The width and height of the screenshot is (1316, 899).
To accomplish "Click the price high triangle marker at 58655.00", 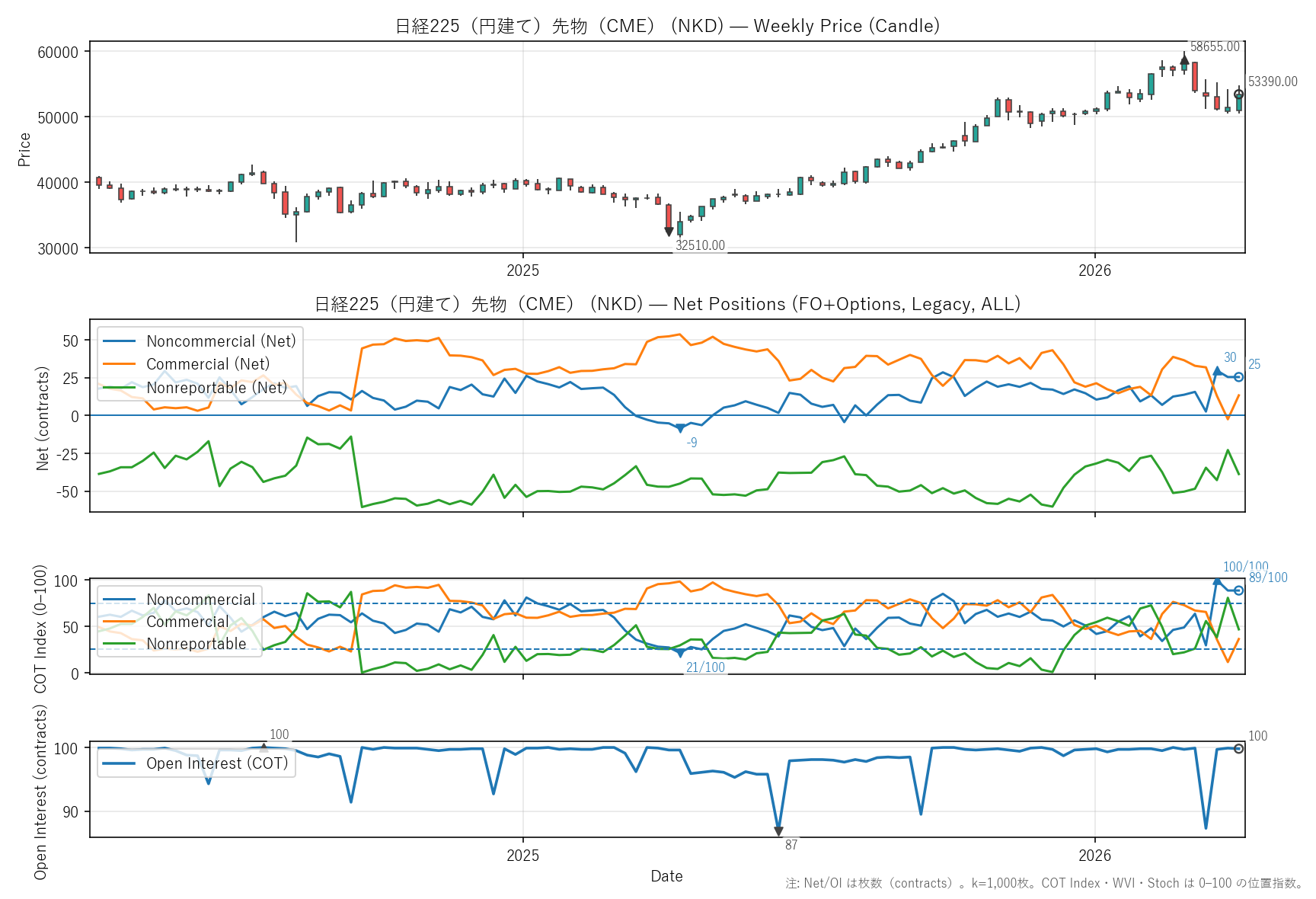I will pos(1184,59).
